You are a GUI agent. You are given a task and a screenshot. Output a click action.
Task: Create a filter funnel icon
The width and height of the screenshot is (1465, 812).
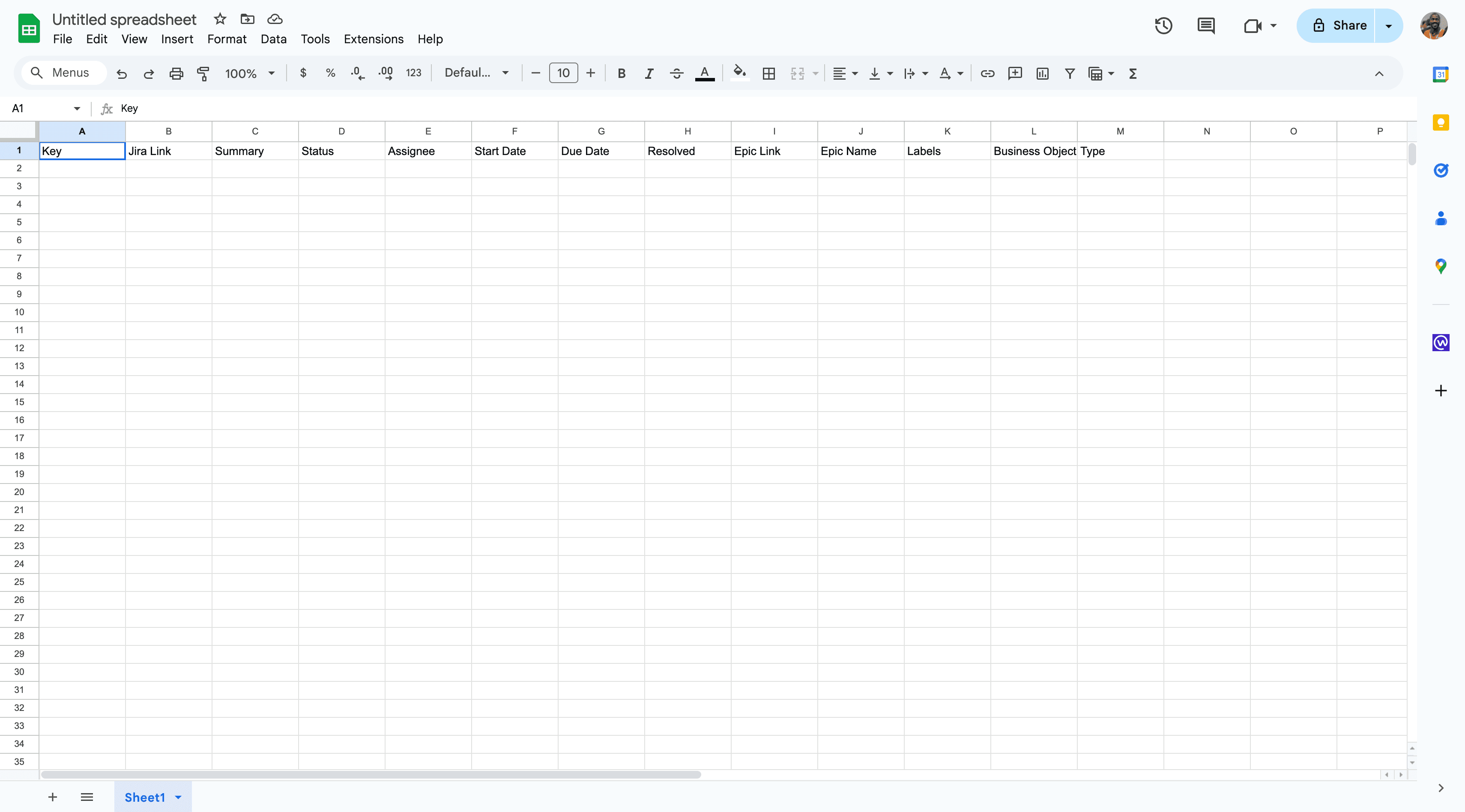pyautogui.click(x=1069, y=73)
